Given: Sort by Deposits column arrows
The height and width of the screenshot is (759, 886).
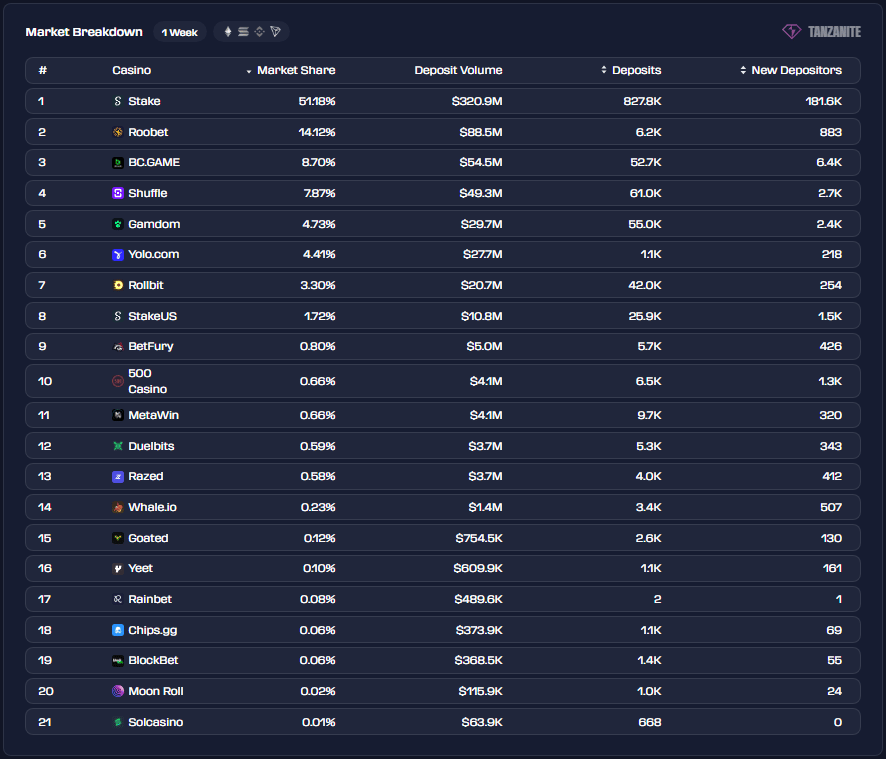Looking at the screenshot, I should (x=603, y=70).
